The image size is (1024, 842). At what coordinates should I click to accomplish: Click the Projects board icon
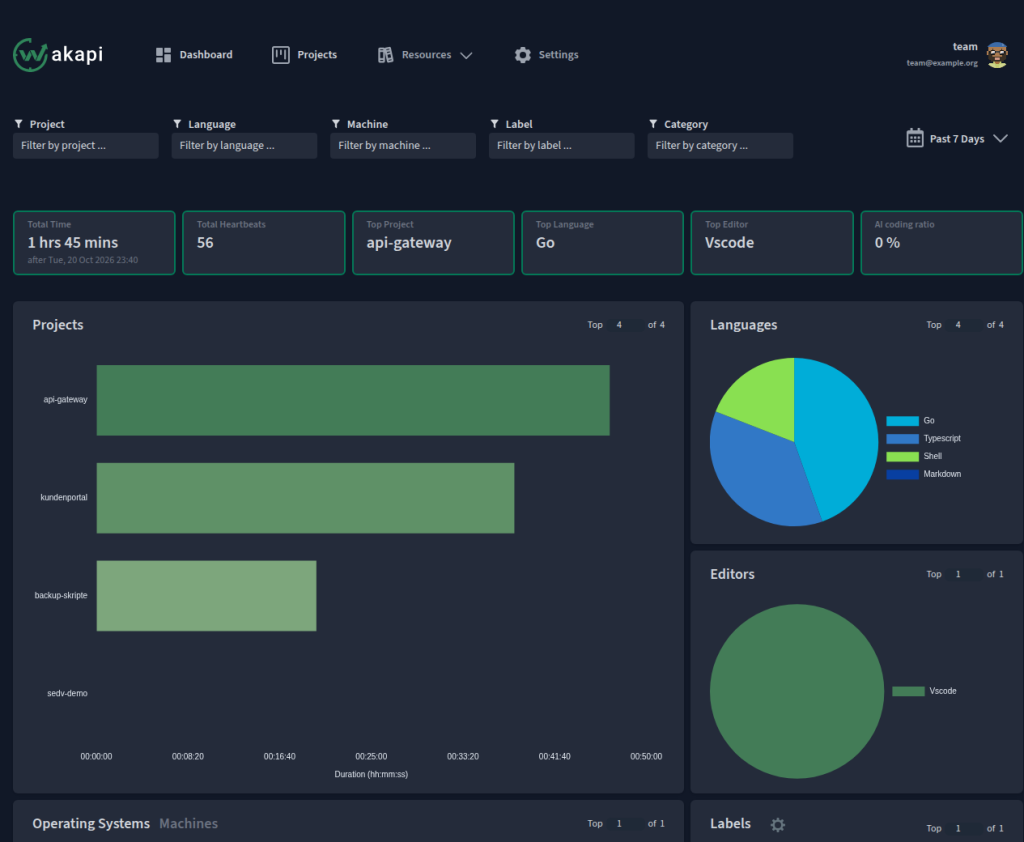click(x=281, y=55)
